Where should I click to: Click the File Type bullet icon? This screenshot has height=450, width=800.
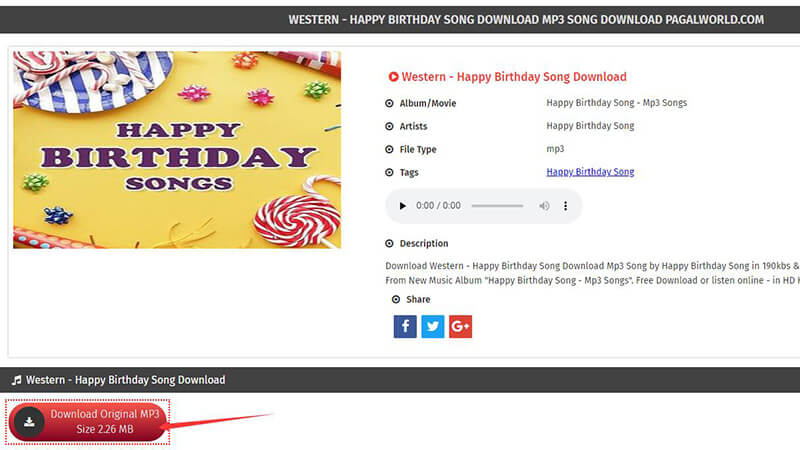[389, 149]
